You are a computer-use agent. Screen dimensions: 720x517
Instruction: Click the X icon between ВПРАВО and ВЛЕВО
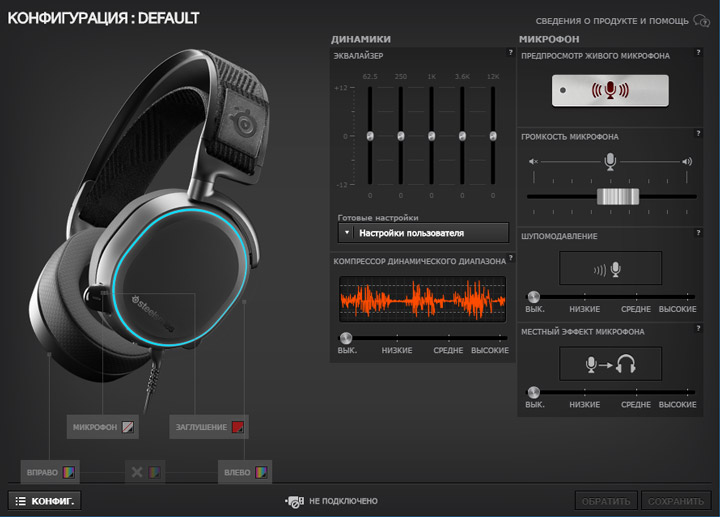coord(137,472)
